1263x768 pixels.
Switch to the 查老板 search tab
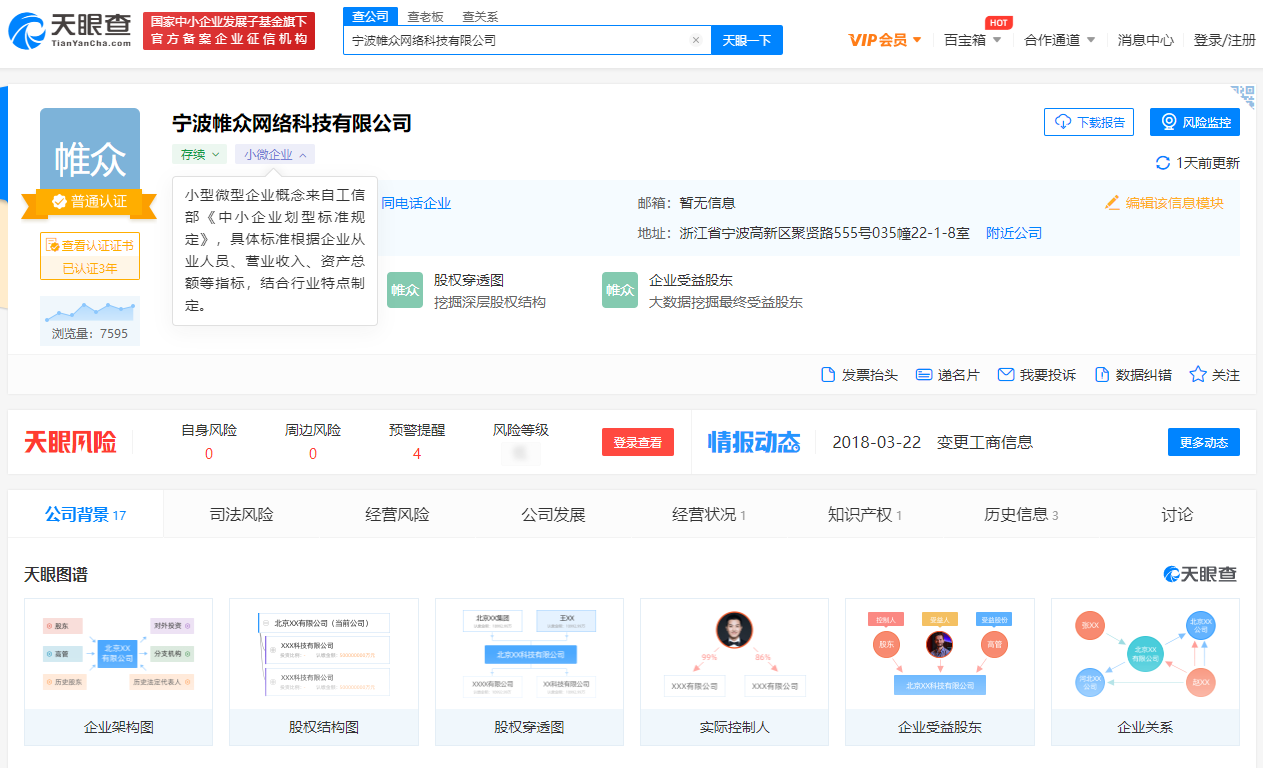point(425,16)
